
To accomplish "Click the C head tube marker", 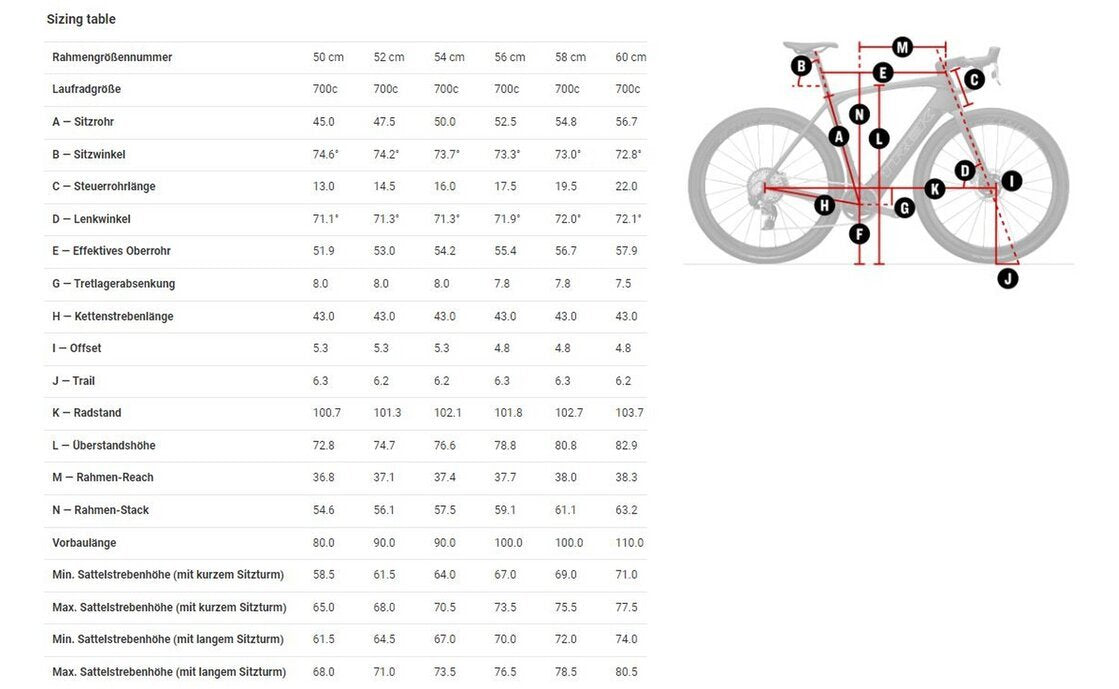I will coord(974,79).
